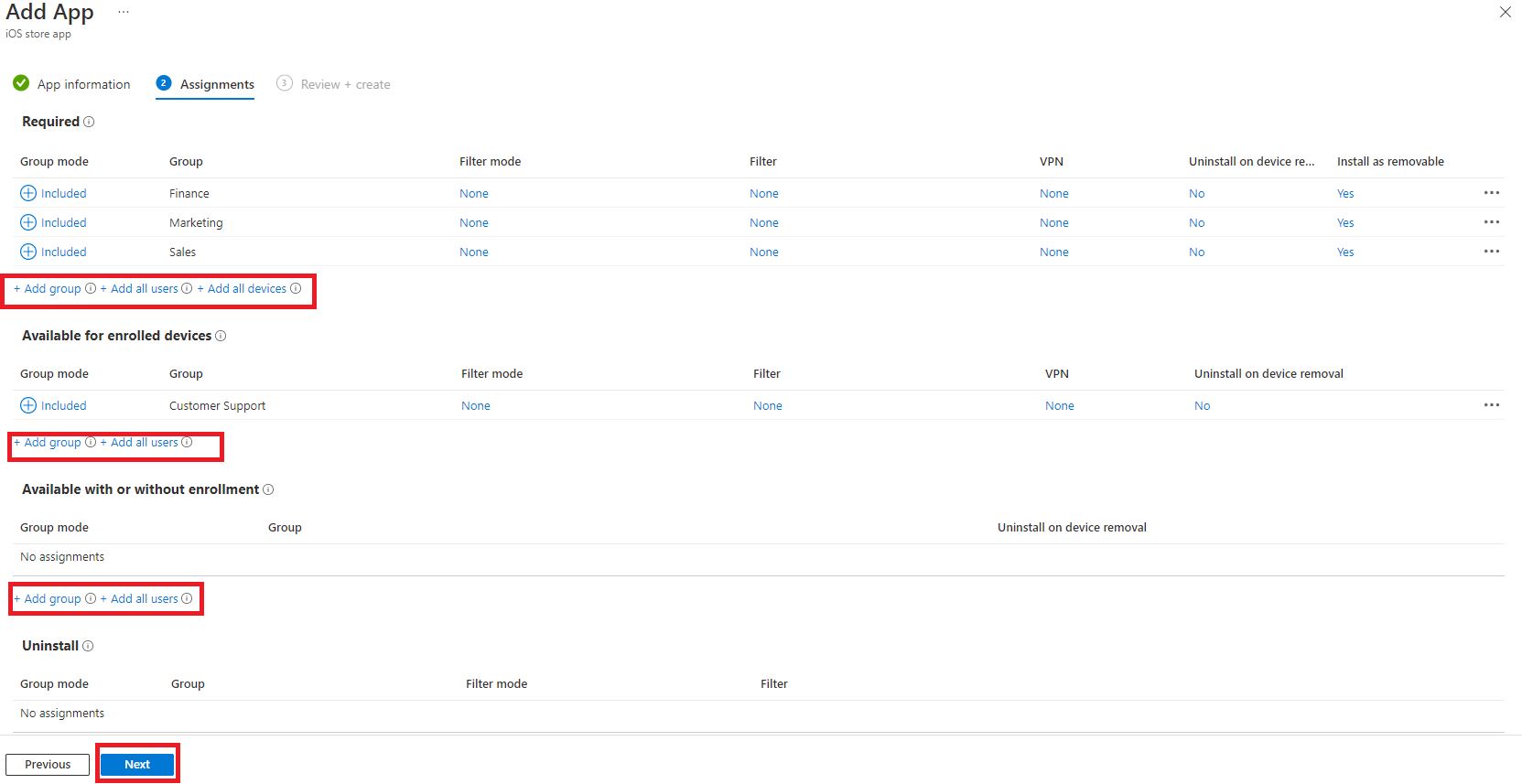This screenshot has width=1522, height=784.
Task: Click info icon beside Available for enrolled devices
Action: [x=221, y=336]
